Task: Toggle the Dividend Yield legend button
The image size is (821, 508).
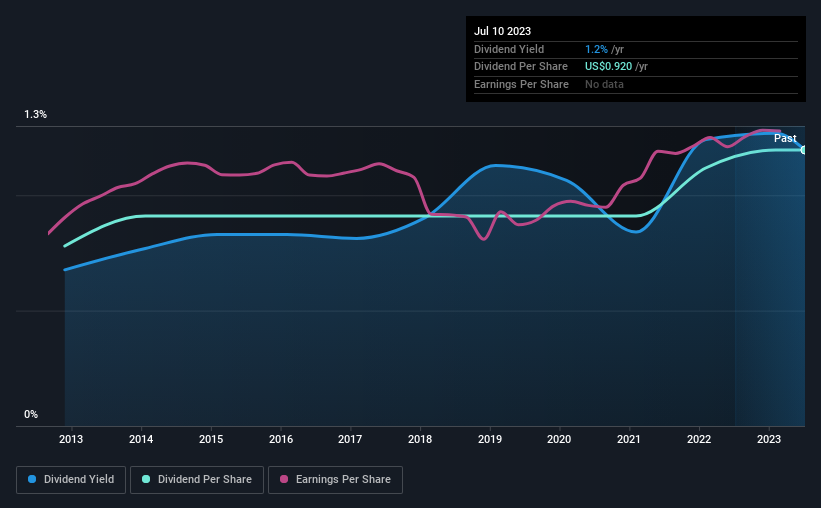Action: pos(71,480)
